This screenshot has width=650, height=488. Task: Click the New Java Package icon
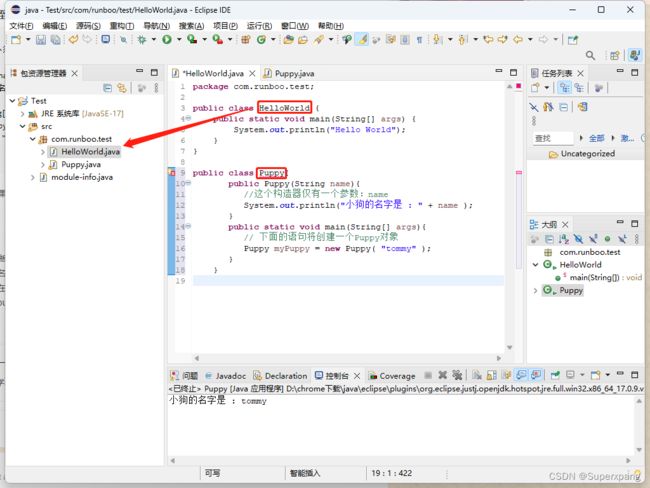246,40
